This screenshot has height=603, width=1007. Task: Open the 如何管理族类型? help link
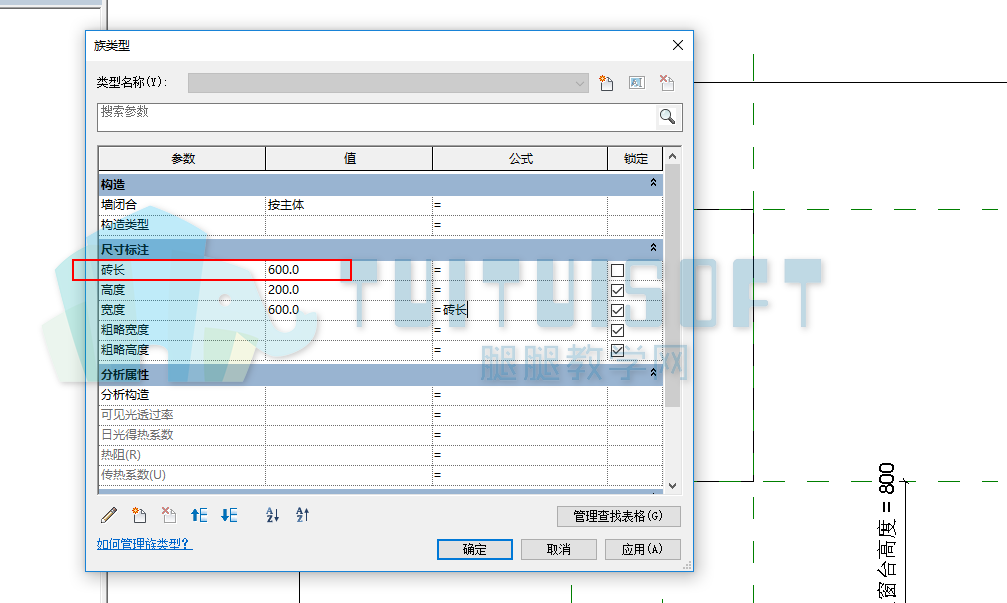coord(144,544)
